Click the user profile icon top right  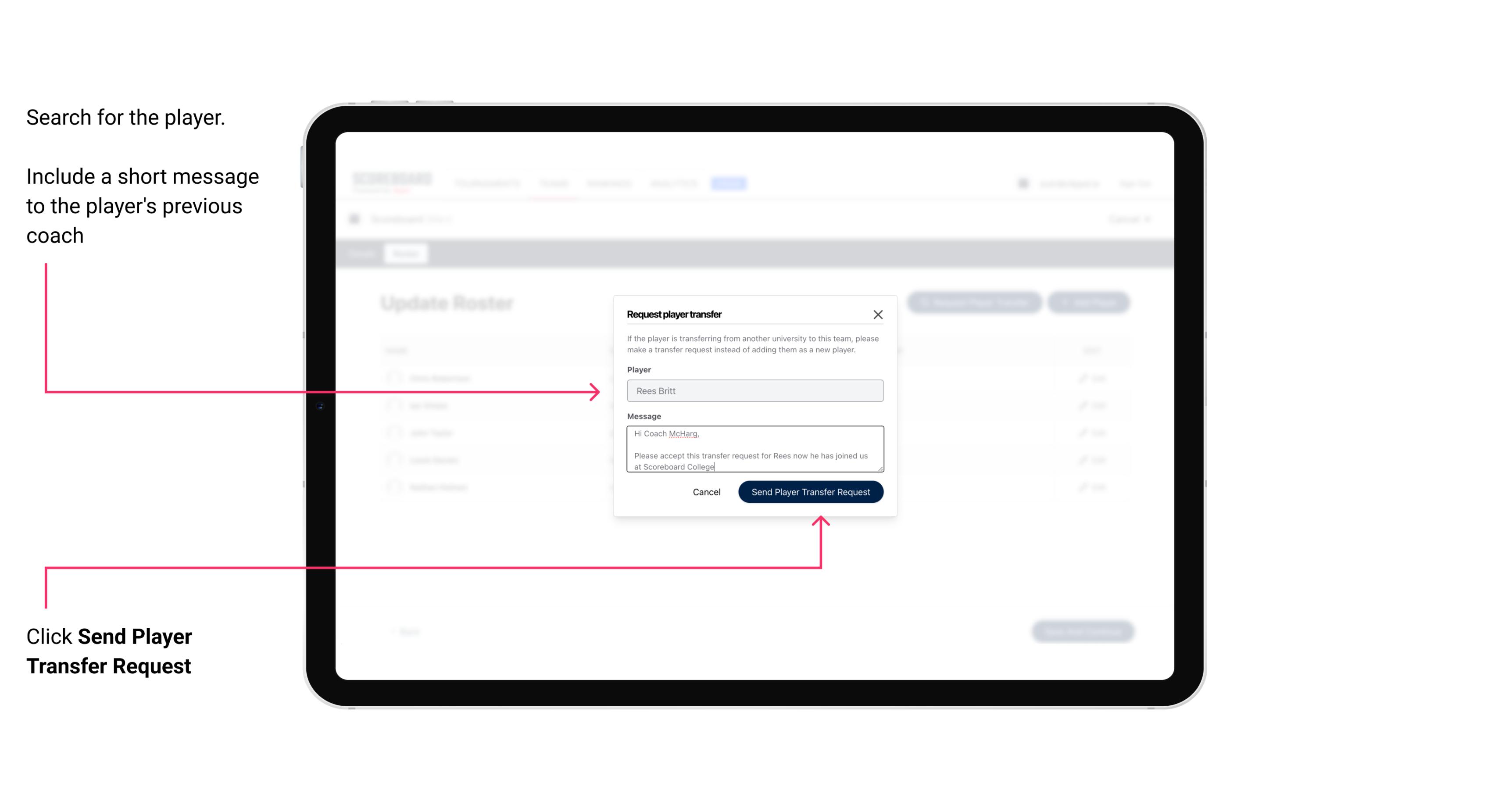coord(1021,183)
